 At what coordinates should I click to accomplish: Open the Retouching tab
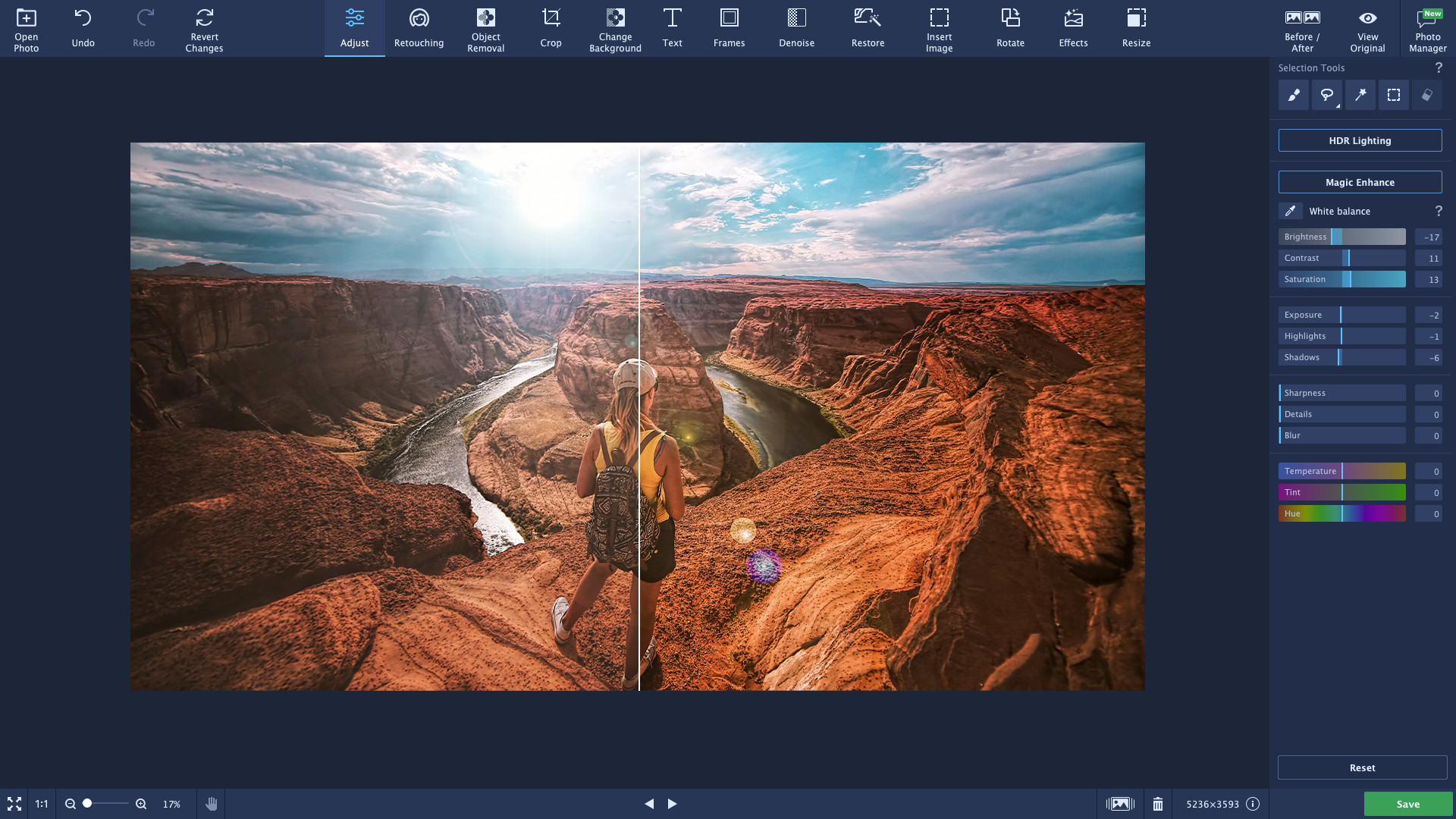pos(419,29)
